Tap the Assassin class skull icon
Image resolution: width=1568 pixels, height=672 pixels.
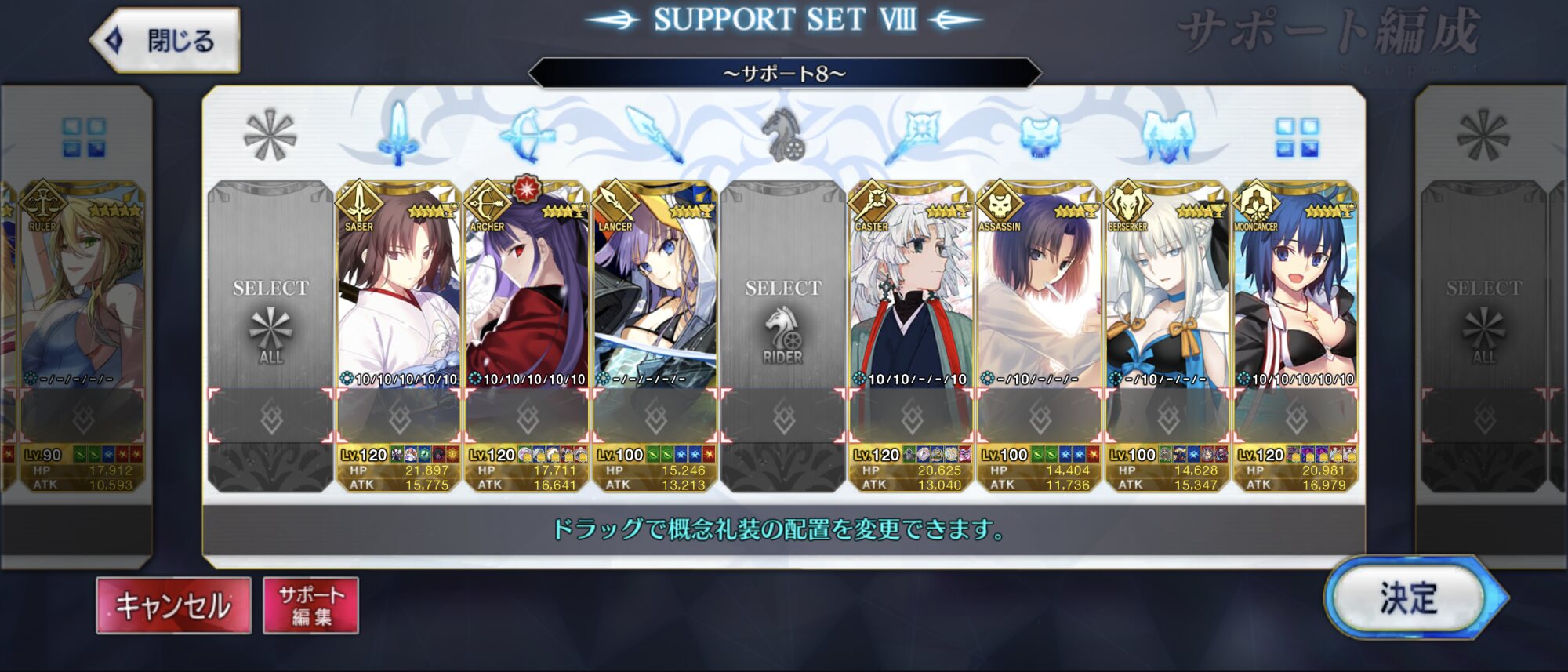(1040, 136)
